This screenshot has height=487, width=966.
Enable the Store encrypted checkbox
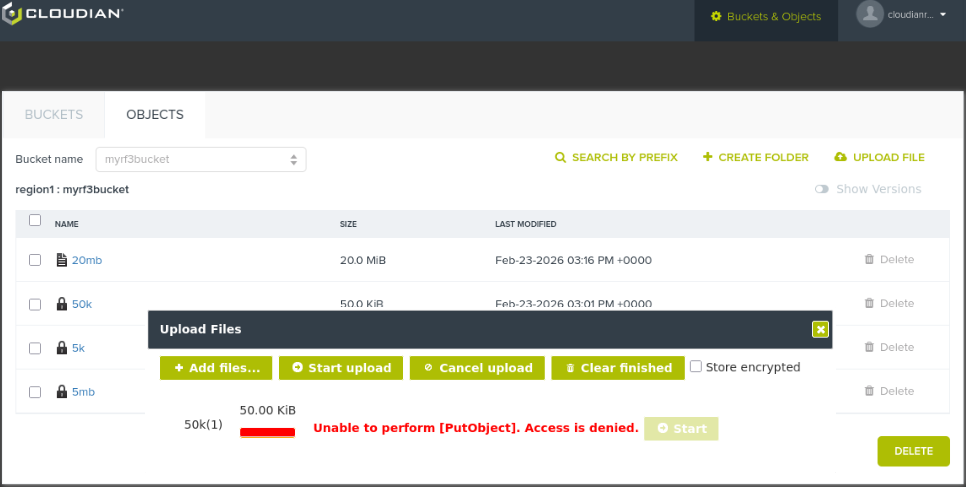coord(696,367)
